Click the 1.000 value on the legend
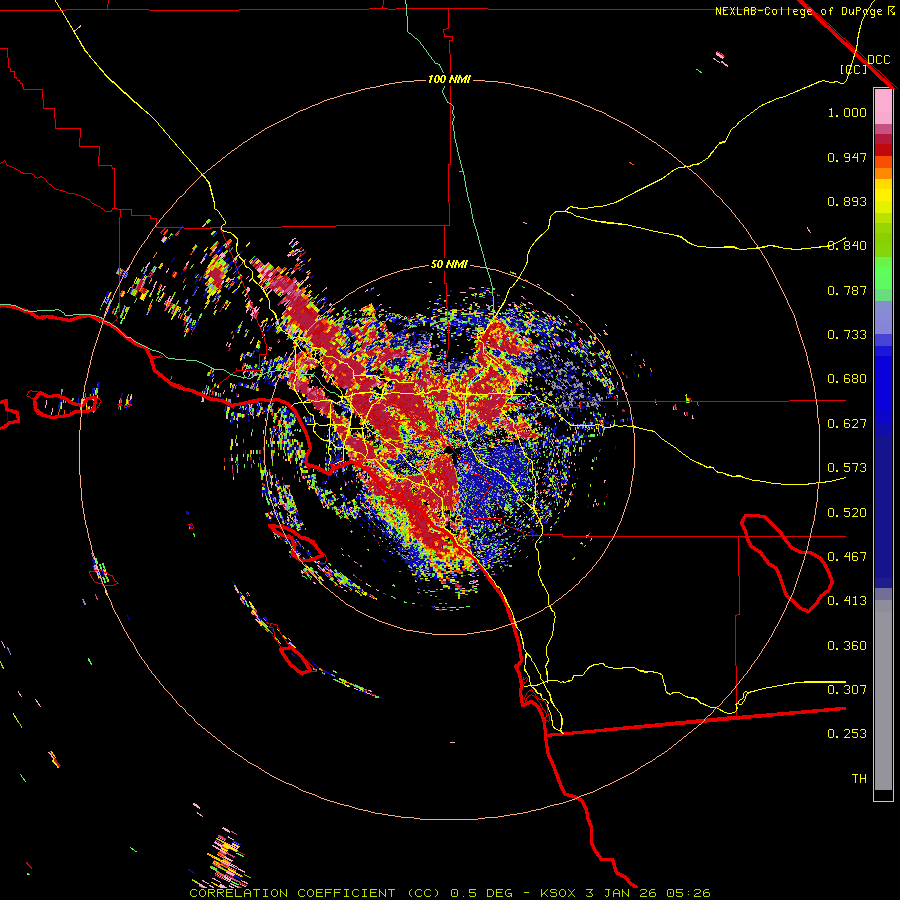Screen dimensions: 900x900 tap(847, 112)
